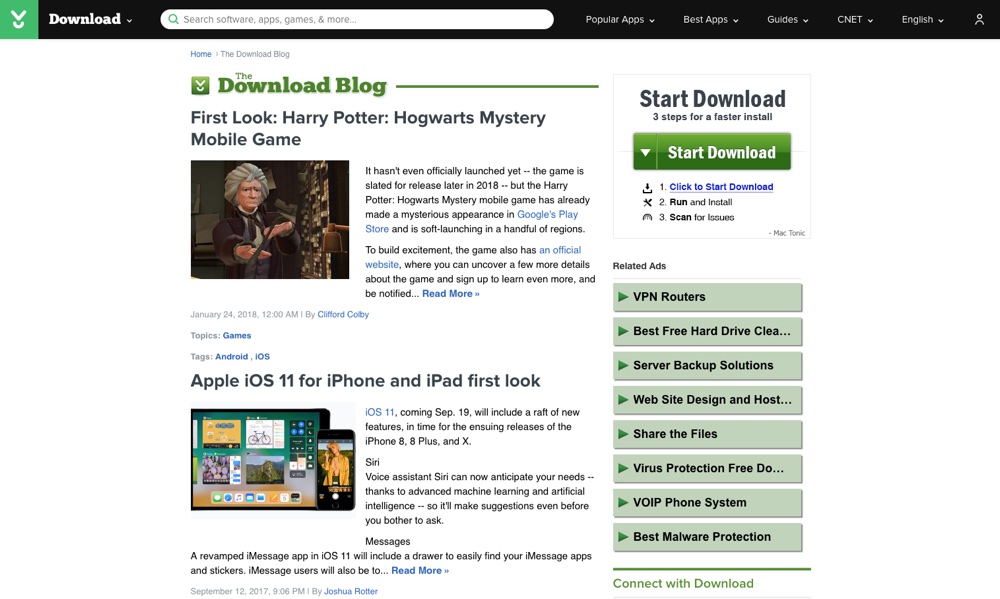The height and width of the screenshot is (599, 1000).
Task: Open the iOS 11 iPad thumbnail image
Action: [x=273, y=460]
